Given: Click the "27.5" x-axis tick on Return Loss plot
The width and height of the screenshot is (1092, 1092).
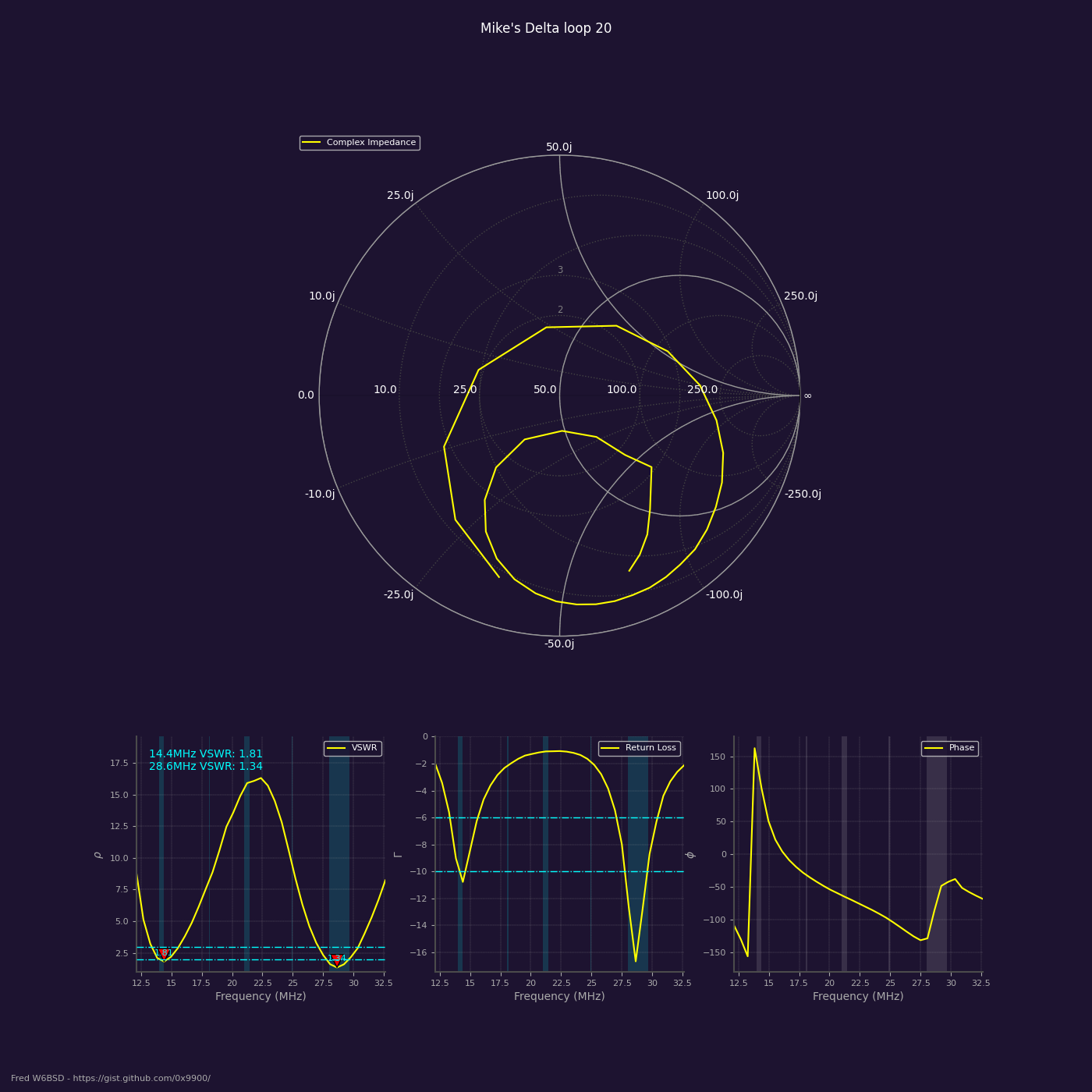Looking at the screenshot, I should [622, 983].
